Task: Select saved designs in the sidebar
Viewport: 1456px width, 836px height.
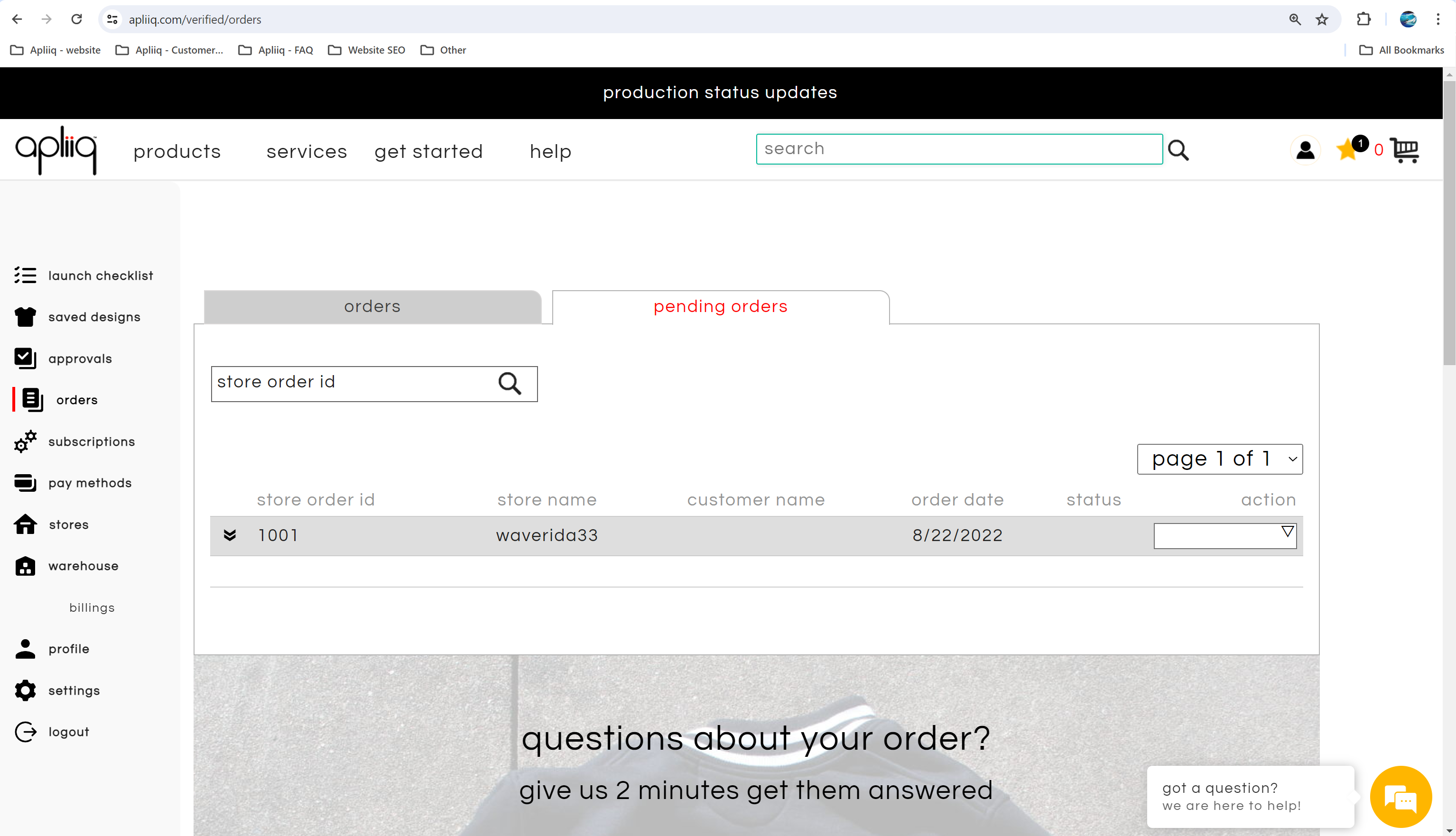Action: click(x=94, y=317)
